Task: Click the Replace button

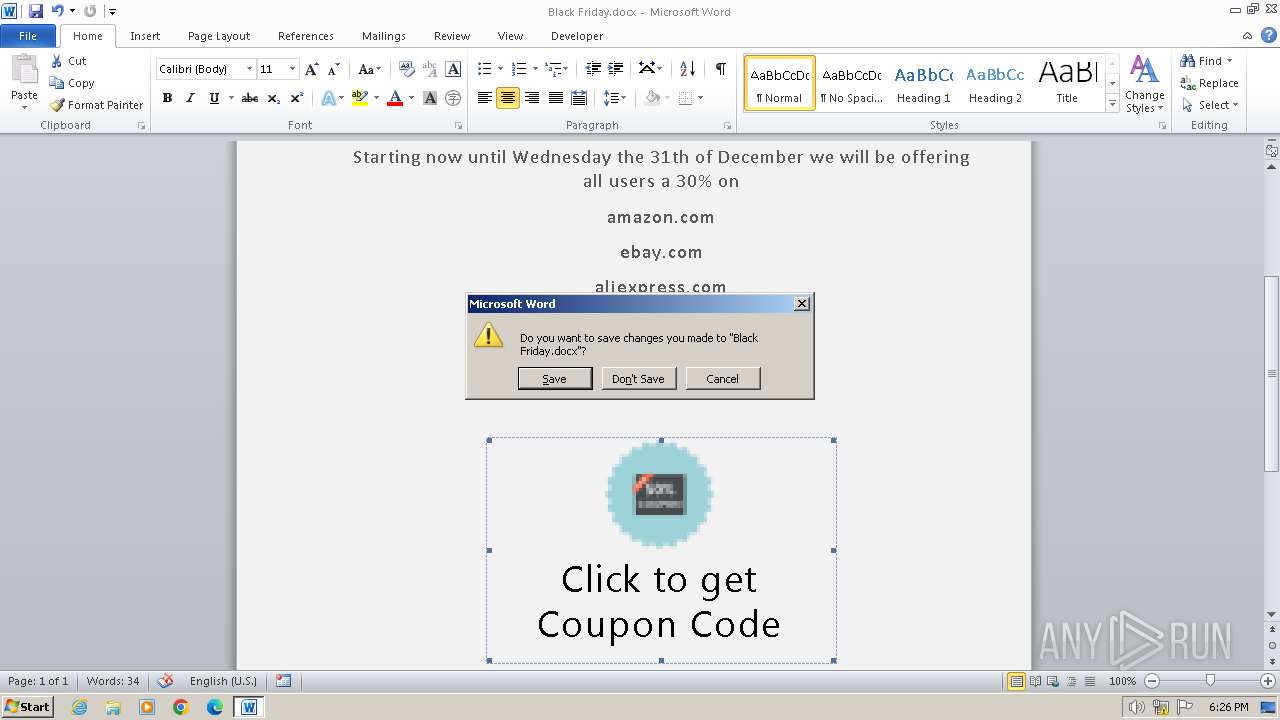Action: (1210, 83)
